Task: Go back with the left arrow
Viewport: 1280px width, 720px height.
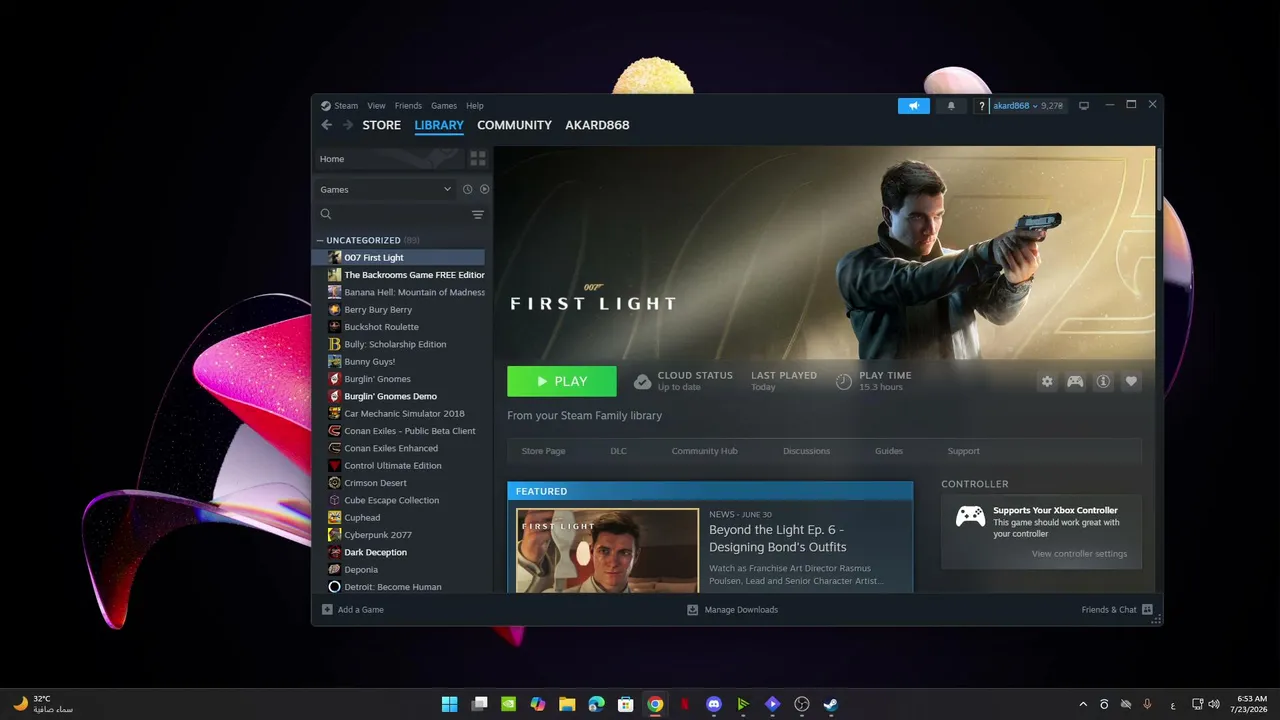Action: (326, 125)
